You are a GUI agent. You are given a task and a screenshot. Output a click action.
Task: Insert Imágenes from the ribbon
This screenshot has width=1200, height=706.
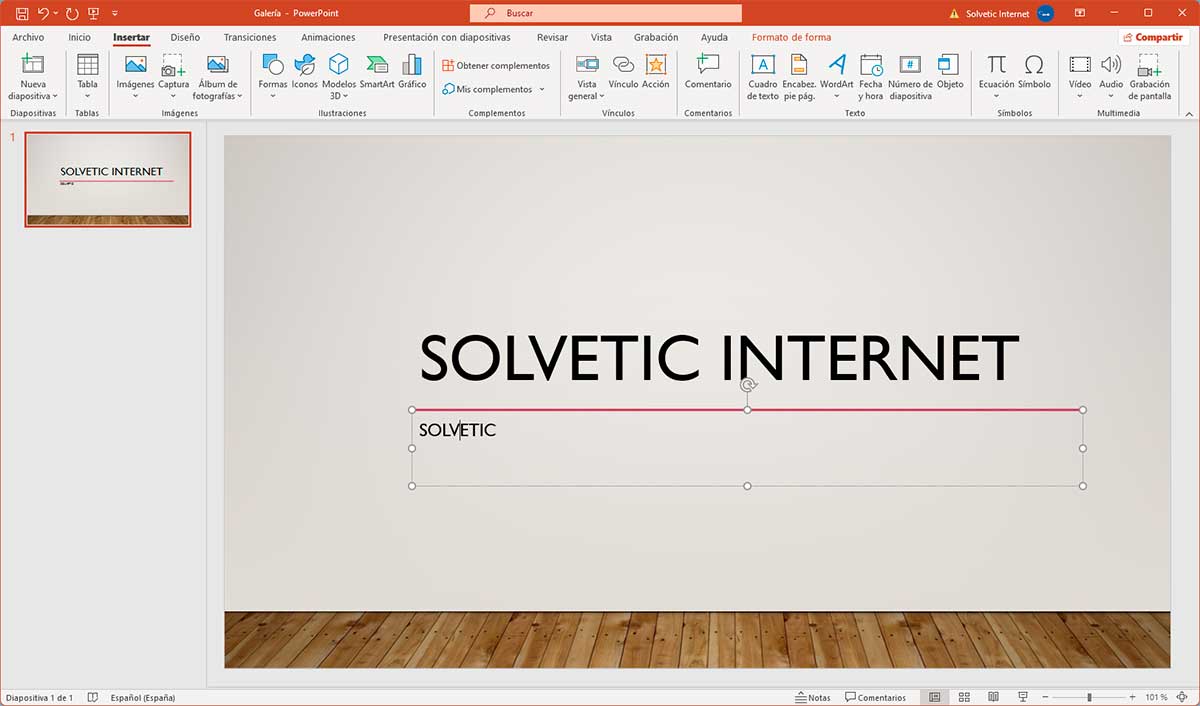tap(135, 77)
